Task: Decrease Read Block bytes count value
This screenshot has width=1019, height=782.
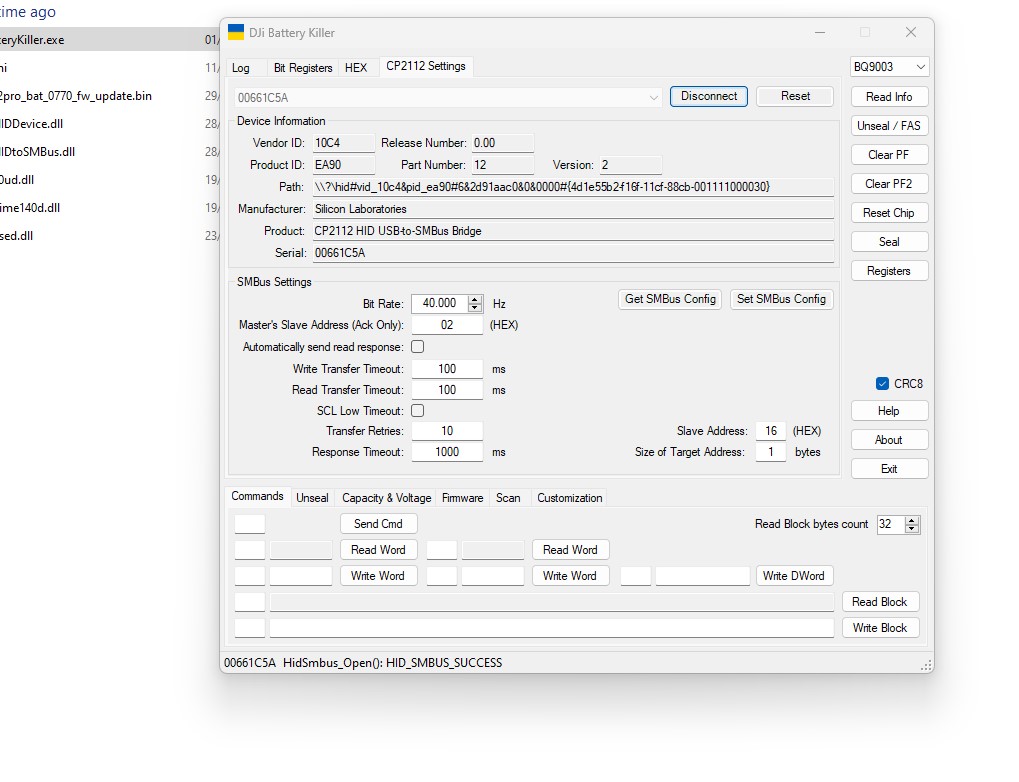Action: 911,529
